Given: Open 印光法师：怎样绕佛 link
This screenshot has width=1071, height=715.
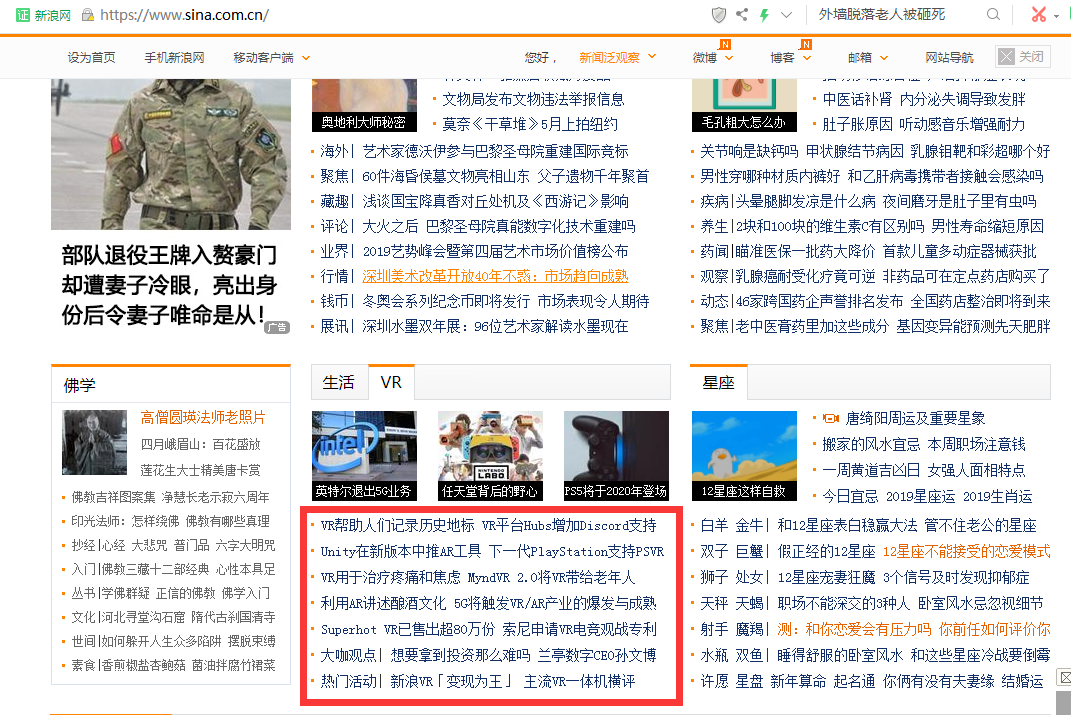Looking at the screenshot, I should coord(125,521).
